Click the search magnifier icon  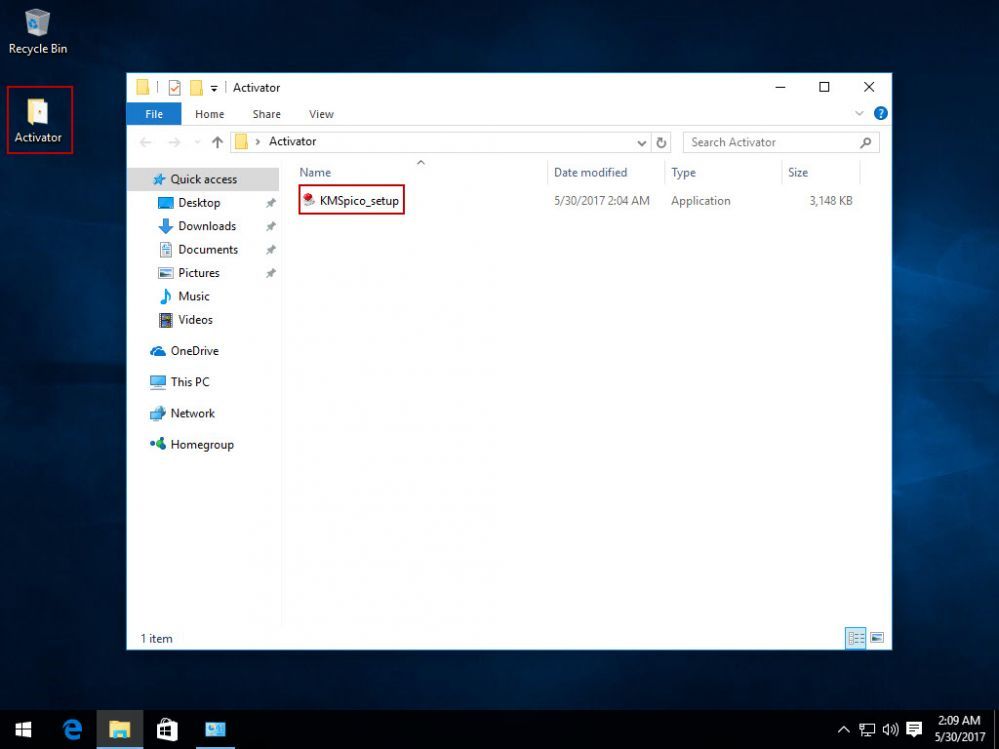tap(865, 143)
